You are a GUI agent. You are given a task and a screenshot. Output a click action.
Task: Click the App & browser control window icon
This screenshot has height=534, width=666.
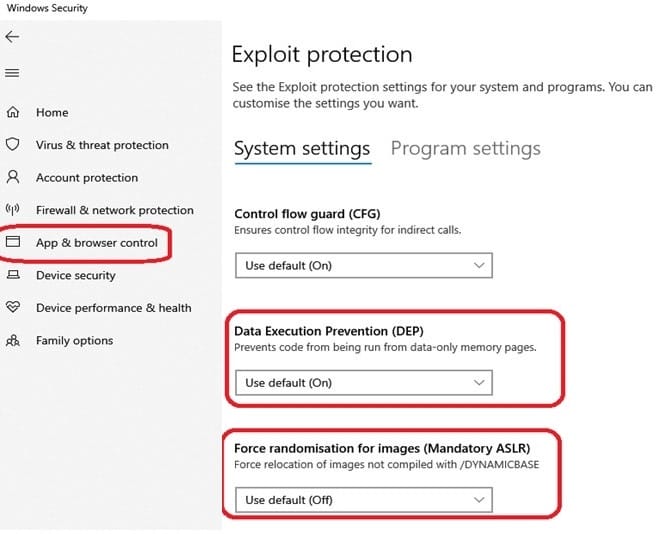coord(13,242)
